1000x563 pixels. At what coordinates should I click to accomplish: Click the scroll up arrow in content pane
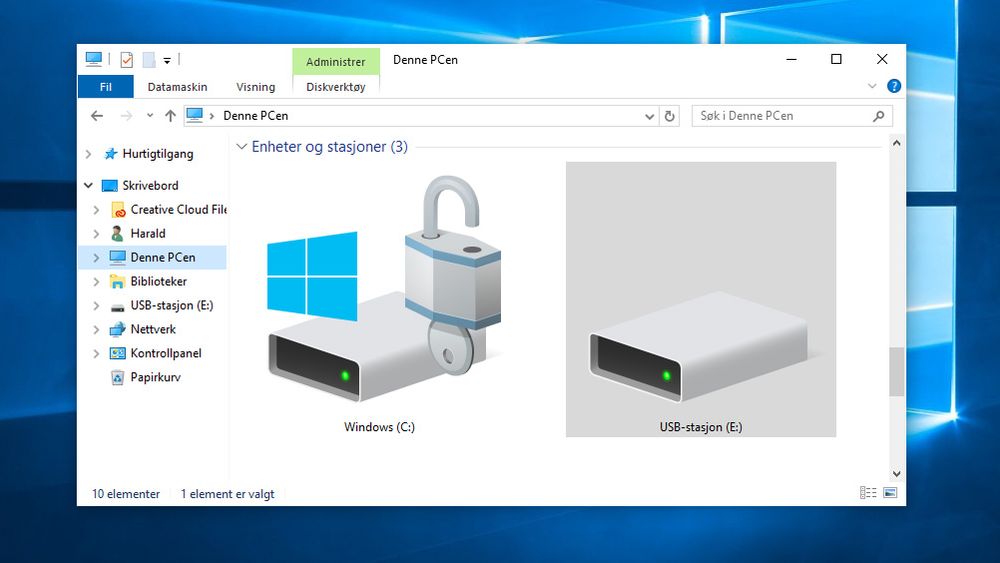click(x=897, y=143)
